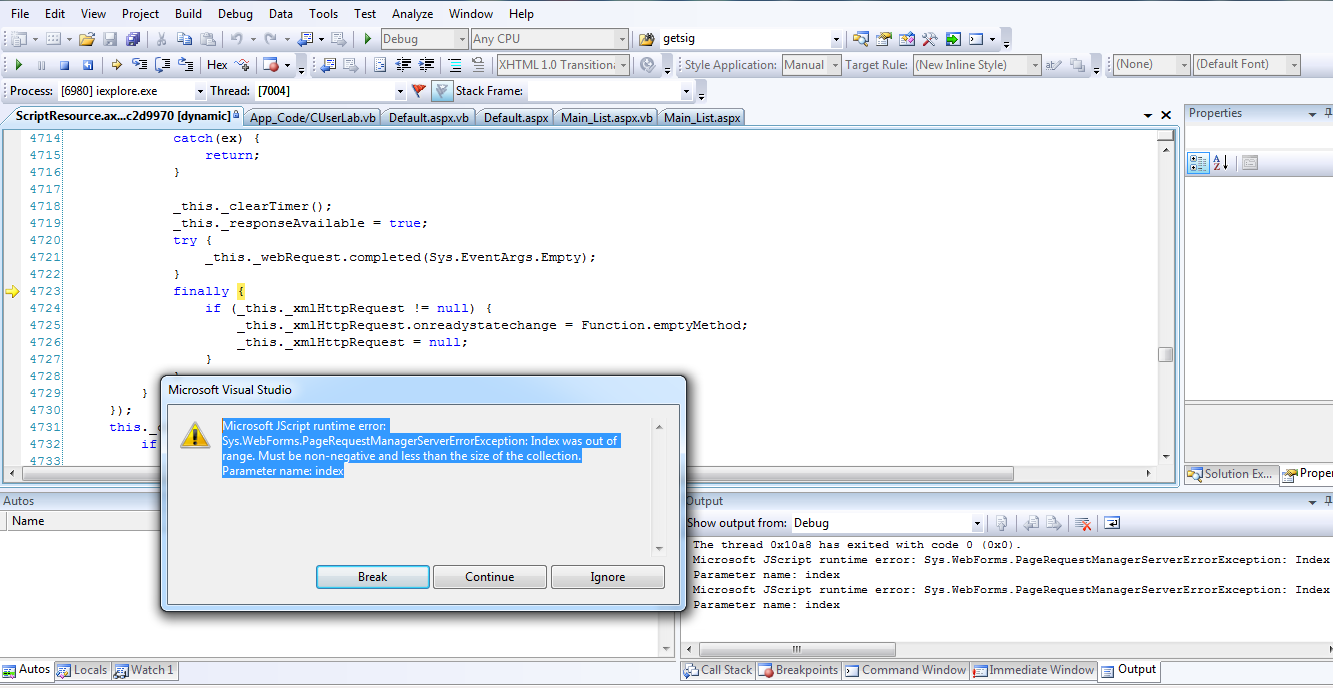Toggle the Show Threads in Source icon
The height and width of the screenshot is (688, 1333).
[x=443, y=91]
